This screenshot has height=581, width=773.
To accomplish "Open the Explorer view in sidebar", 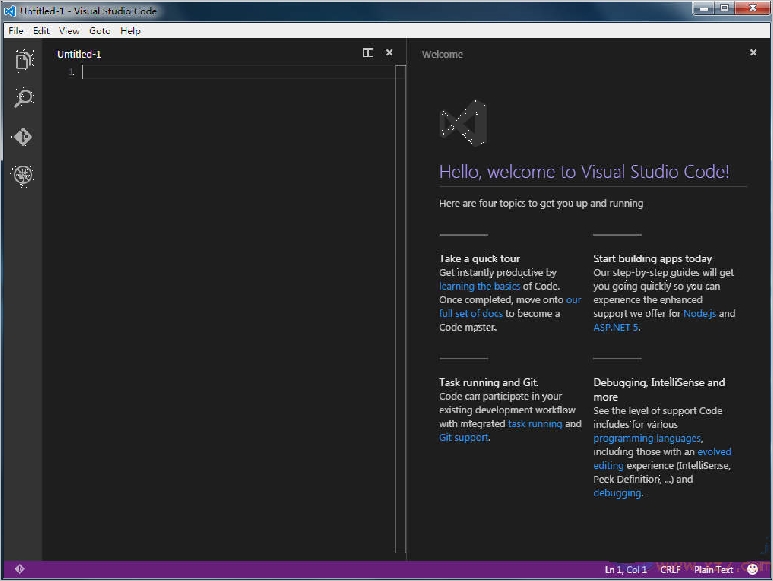I will 24,60.
